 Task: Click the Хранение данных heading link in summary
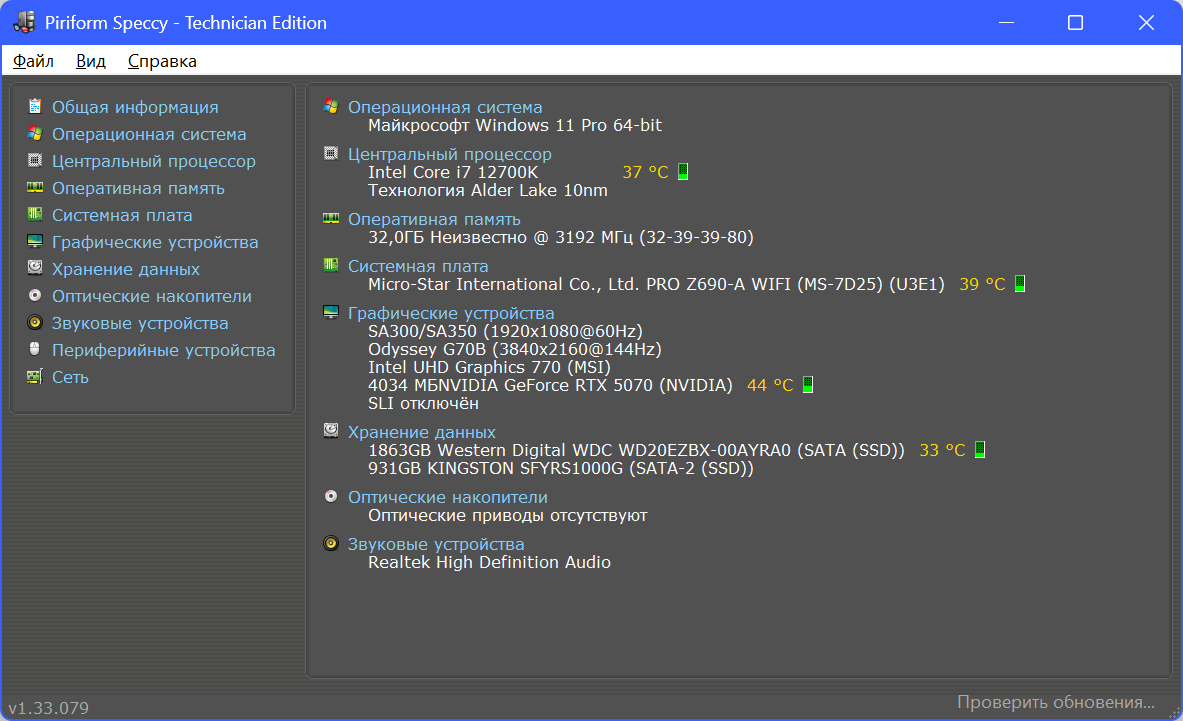(422, 432)
